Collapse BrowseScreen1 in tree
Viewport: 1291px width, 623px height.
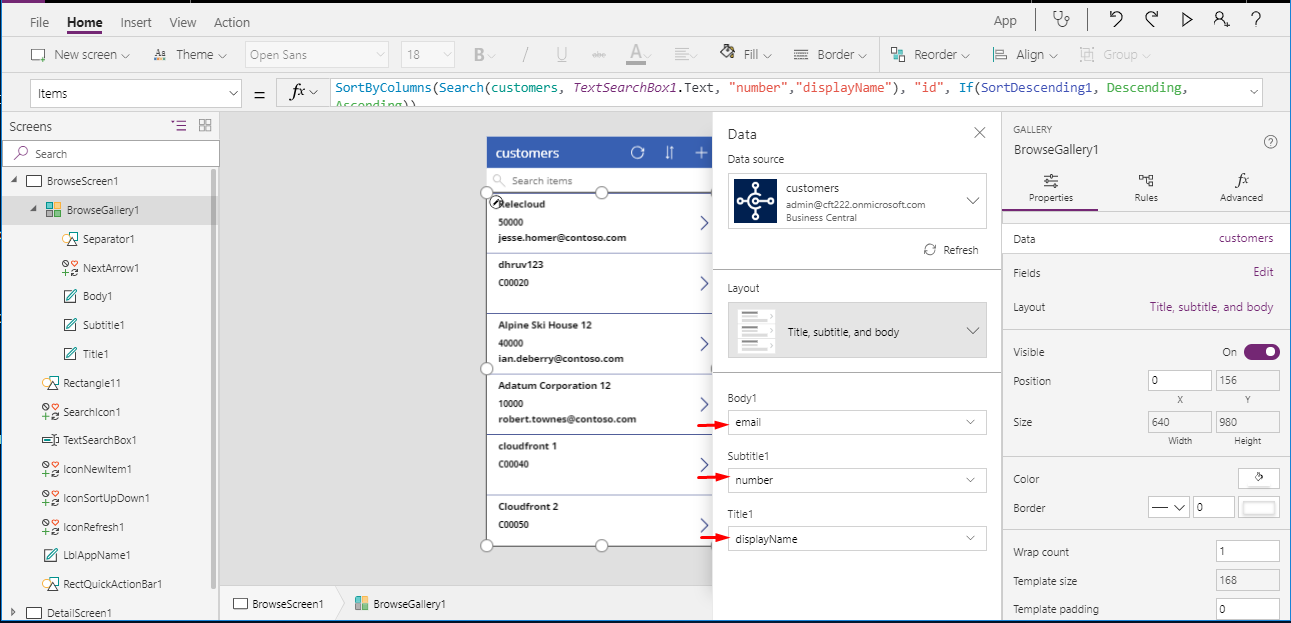click(14, 181)
